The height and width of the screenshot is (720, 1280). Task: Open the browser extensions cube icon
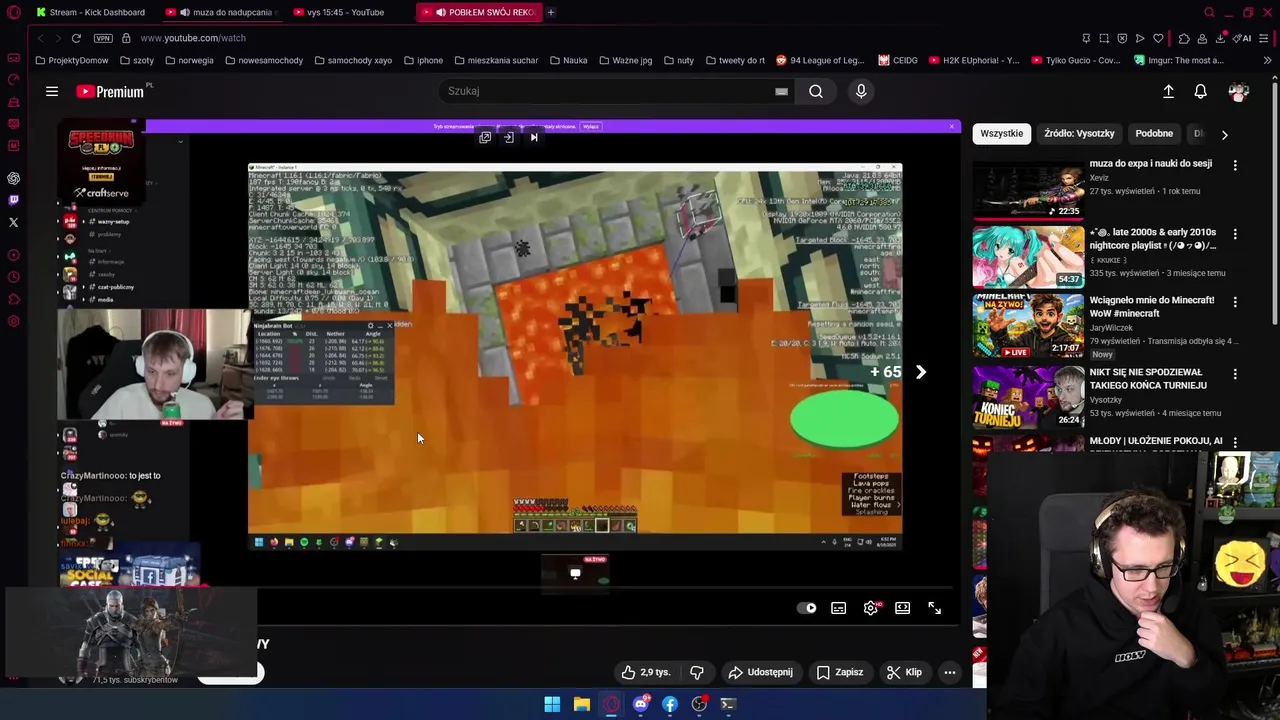tap(1184, 38)
